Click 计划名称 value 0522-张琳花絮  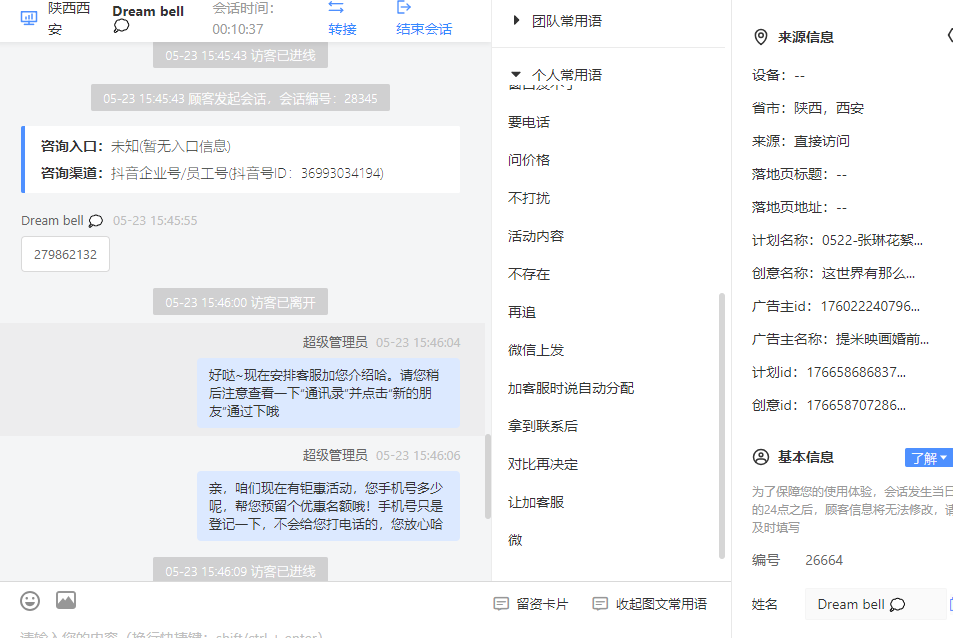click(872, 241)
